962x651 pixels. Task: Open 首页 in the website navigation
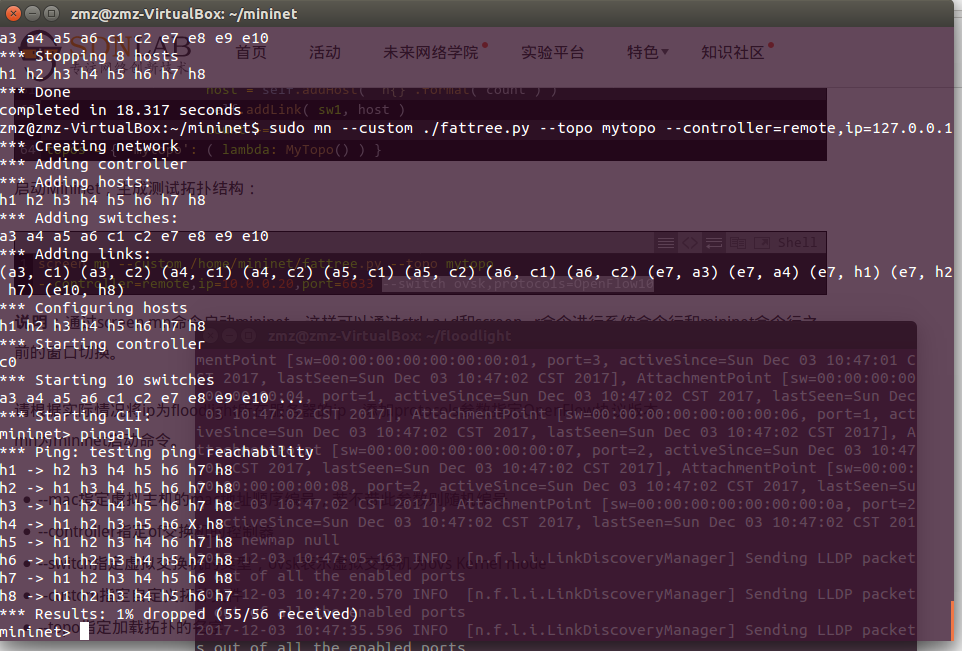tap(251, 52)
